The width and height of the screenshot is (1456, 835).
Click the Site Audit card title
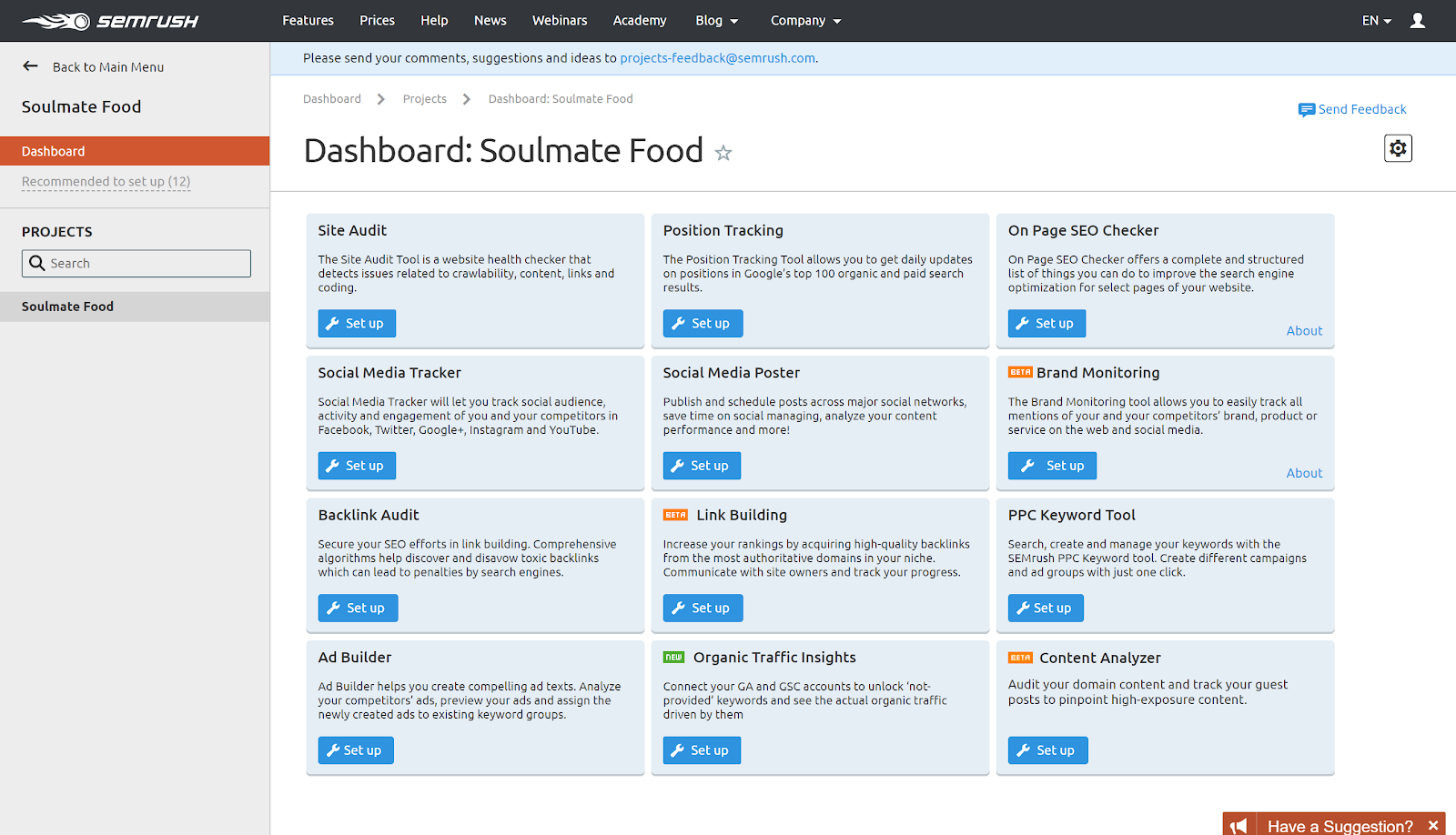pyautogui.click(x=352, y=231)
